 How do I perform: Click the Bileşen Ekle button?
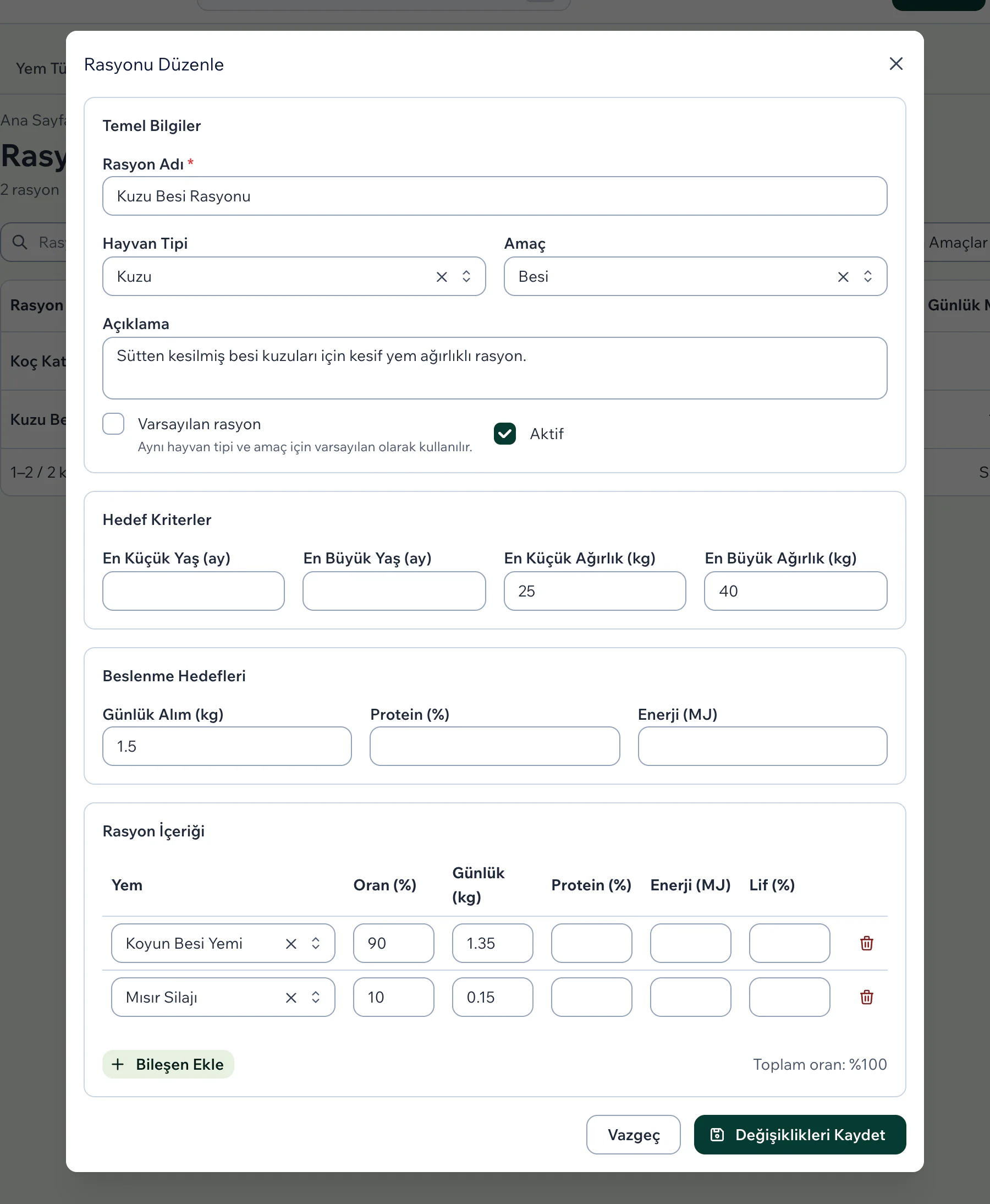click(x=168, y=1064)
